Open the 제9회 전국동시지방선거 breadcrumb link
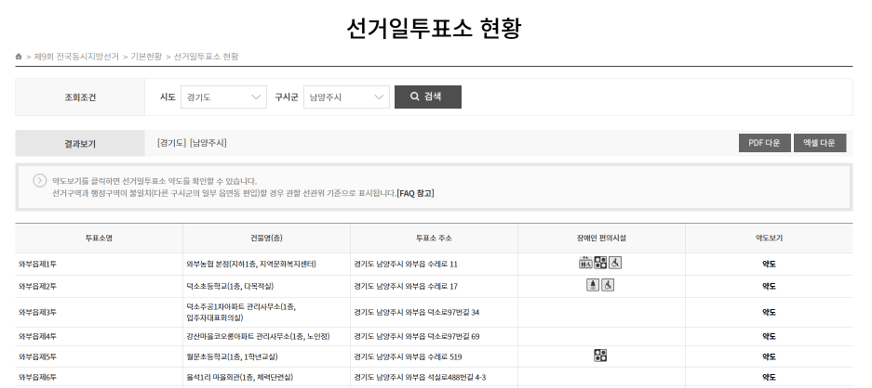This screenshot has height=388, width=872. coord(76,57)
